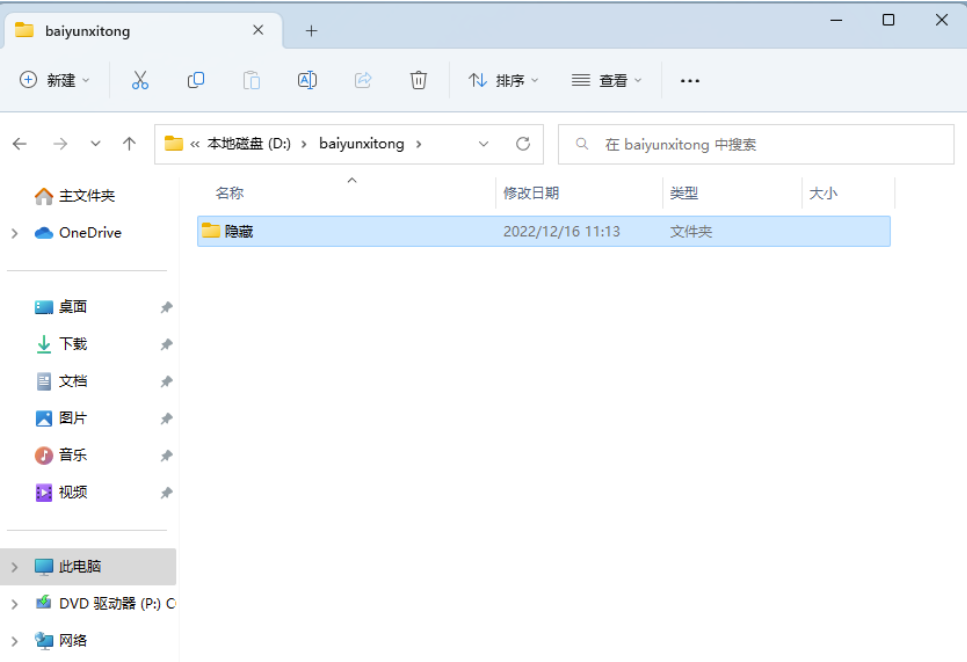
Task: Add a new tab with plus button
Action: point(311,31)
